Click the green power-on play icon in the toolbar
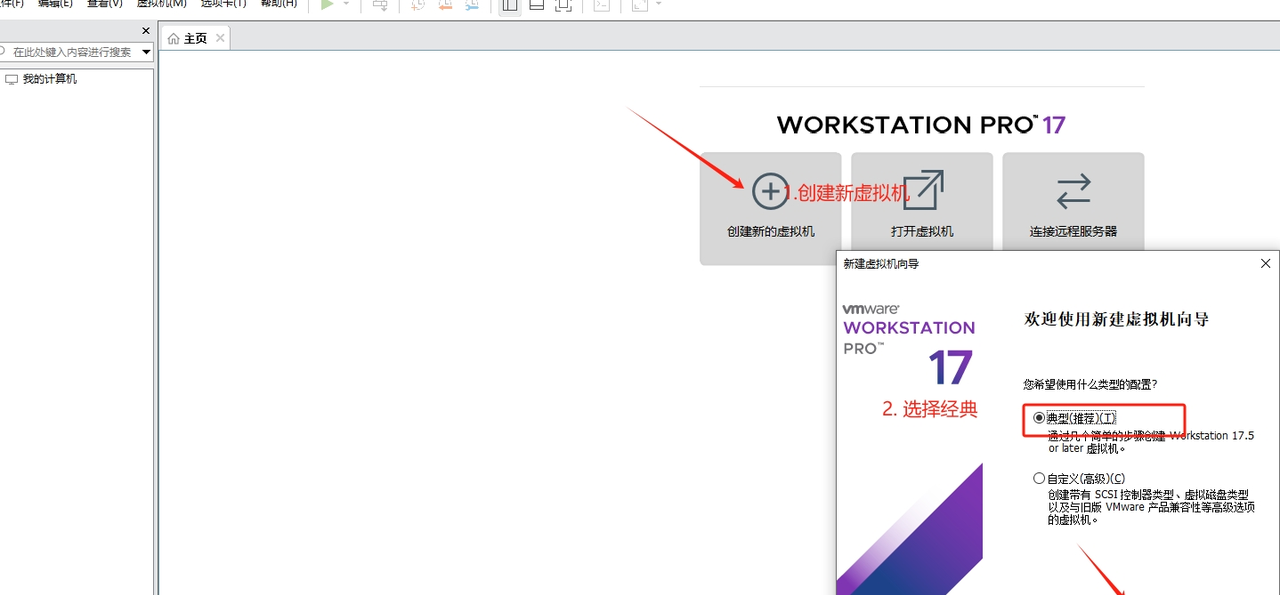The height and width of the screenshot is (595, 1280). (x=326, y=4)
